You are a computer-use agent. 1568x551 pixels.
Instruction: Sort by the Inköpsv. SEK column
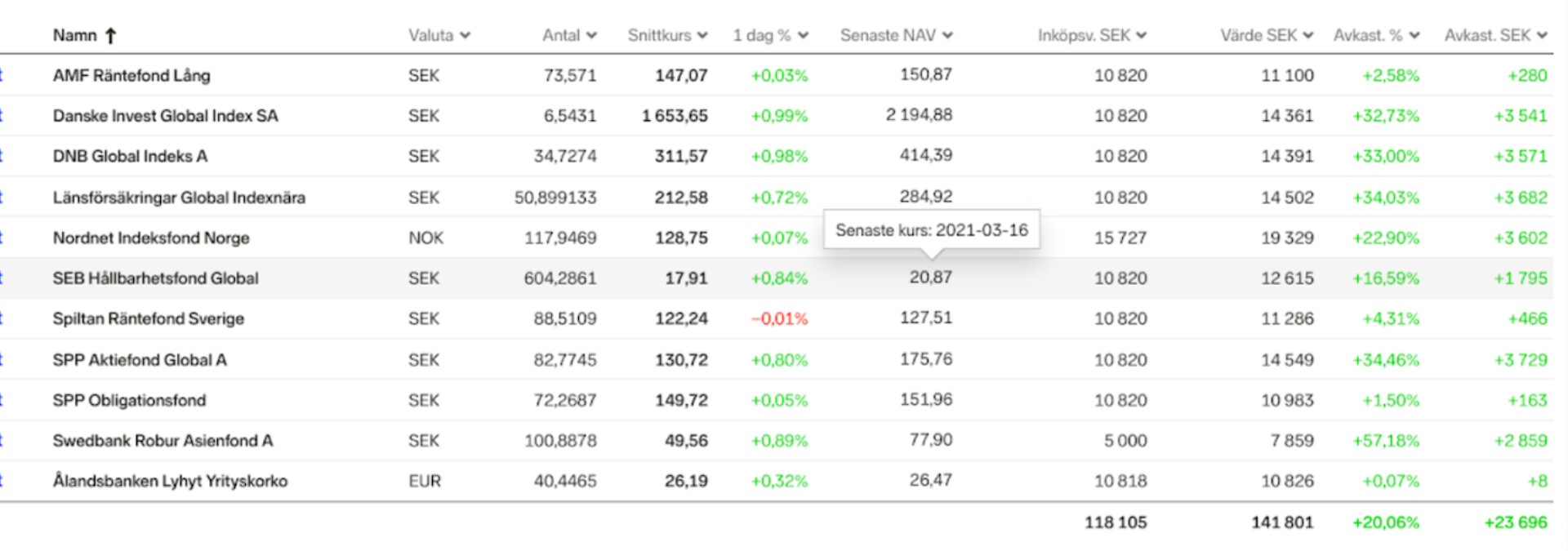pyautogui.click(x=1084, y=35)
